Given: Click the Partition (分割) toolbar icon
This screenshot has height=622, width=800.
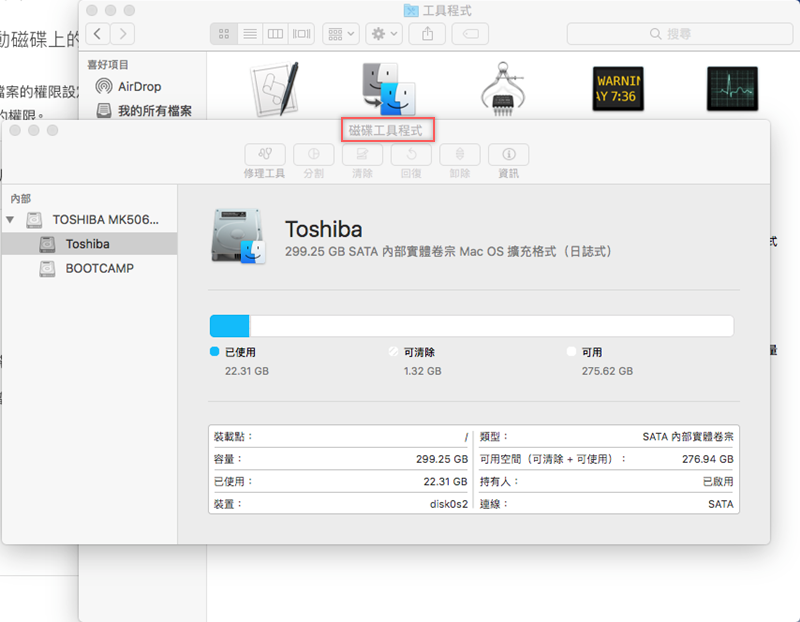Looking at the screenshot, I should (x=313, y=155).
